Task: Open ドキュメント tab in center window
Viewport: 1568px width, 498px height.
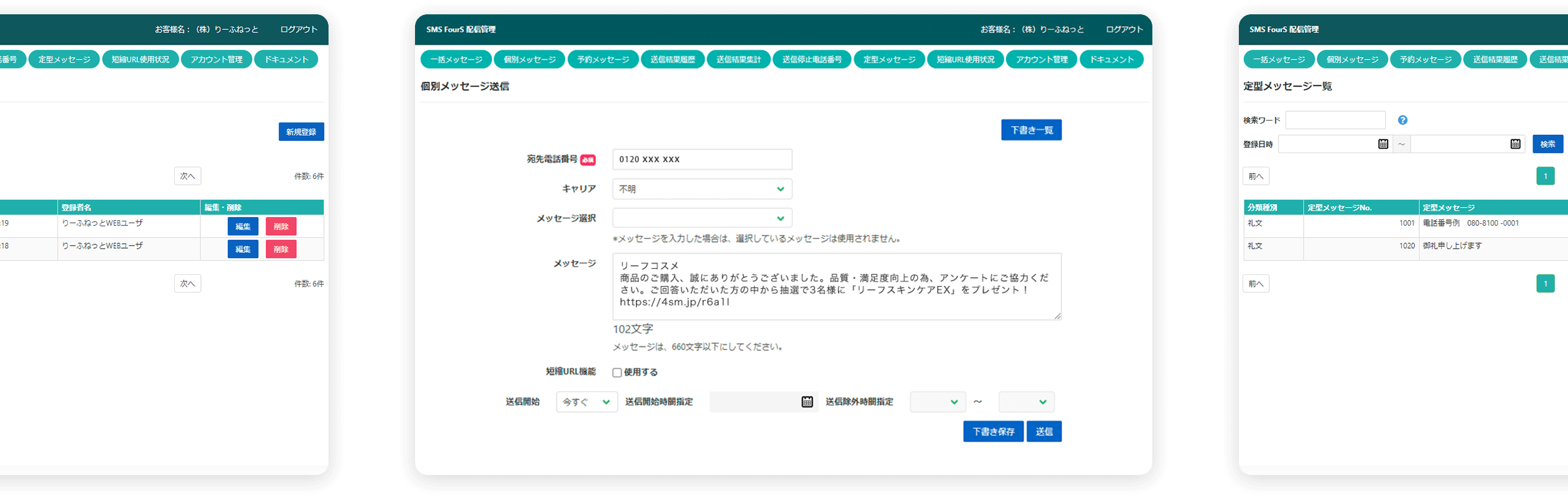Action: coord(1112,60)
